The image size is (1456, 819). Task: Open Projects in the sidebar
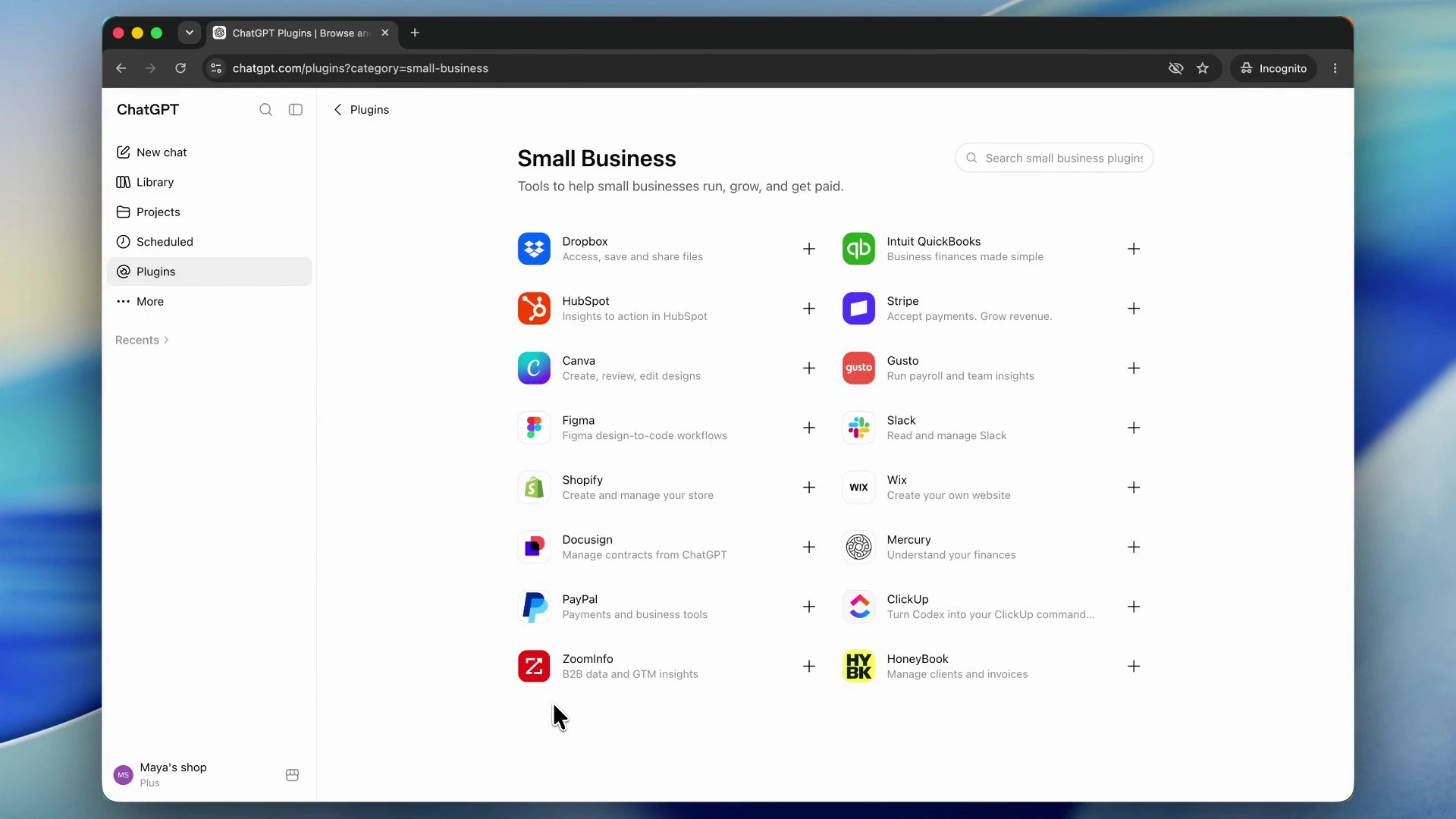click(x=209, y=212)
